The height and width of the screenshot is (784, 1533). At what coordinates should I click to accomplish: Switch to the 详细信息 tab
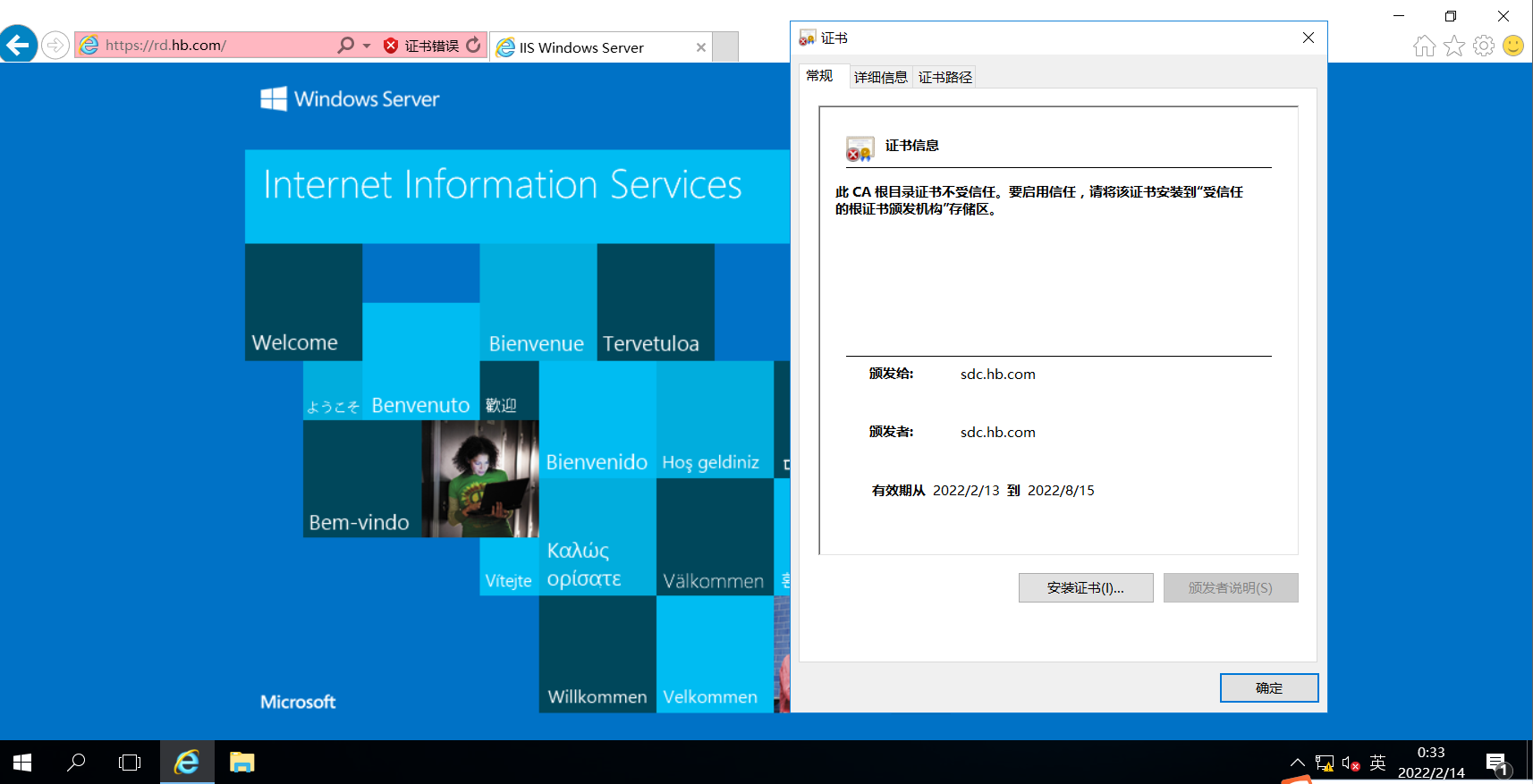tap(880, 77)
